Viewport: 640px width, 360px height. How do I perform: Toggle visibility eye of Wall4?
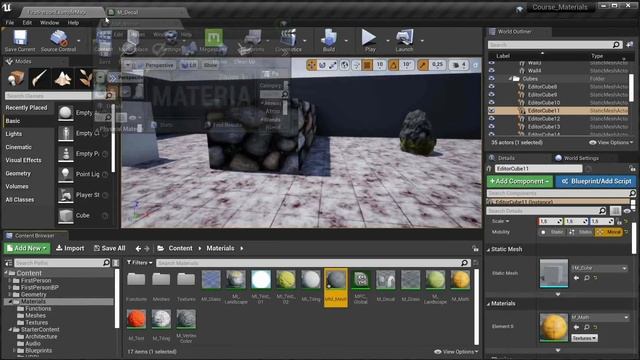click(491, 71)
